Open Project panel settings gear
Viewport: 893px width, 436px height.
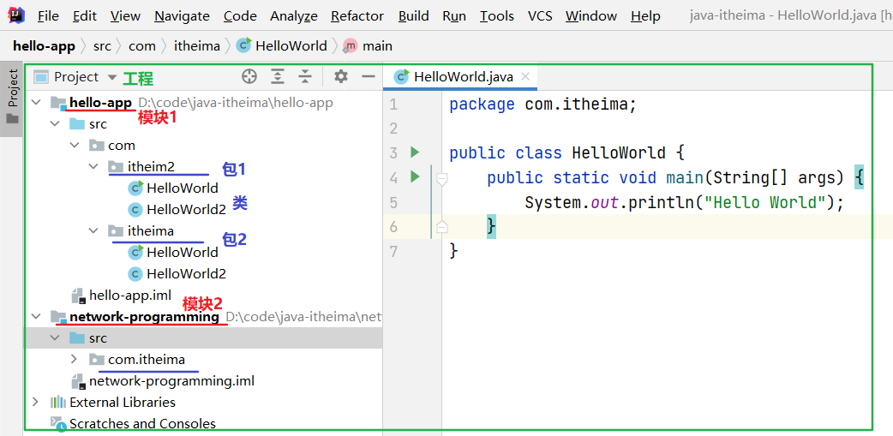341,76
